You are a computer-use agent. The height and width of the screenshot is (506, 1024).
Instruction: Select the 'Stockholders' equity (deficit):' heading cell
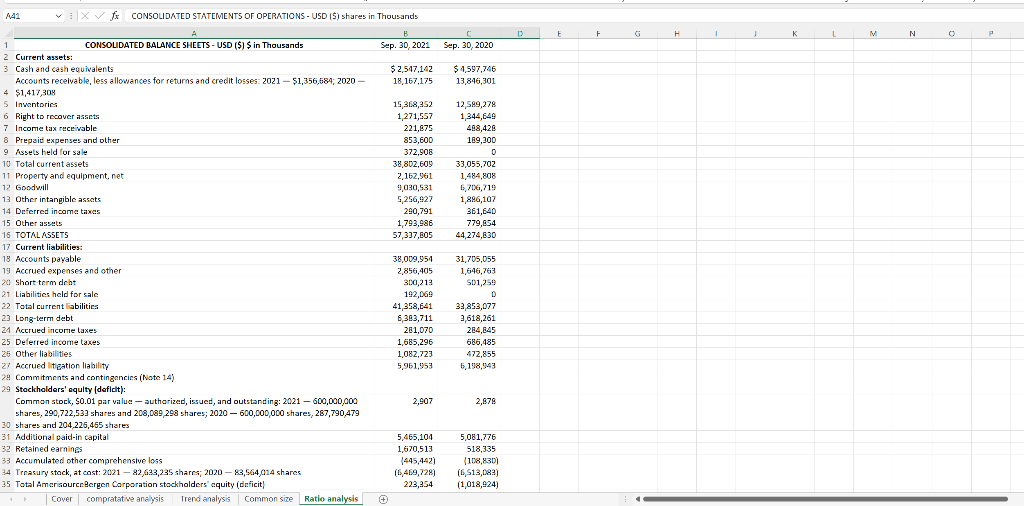(x=193, y=389)
